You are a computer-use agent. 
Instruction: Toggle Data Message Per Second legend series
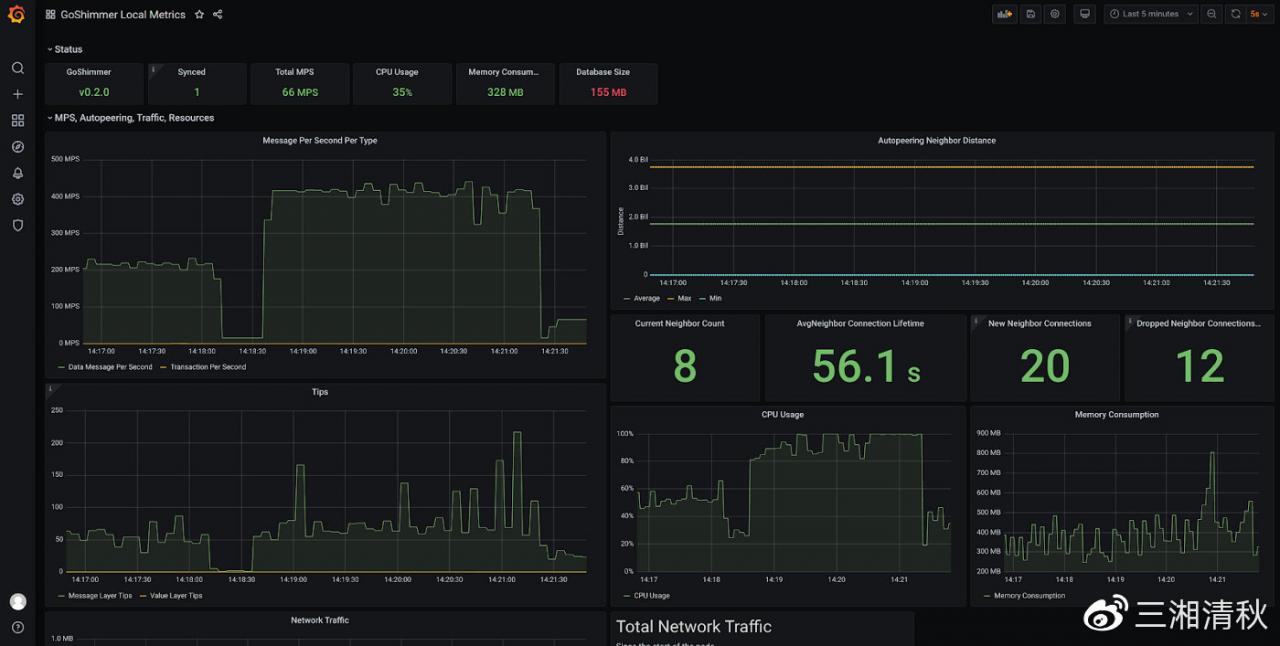point(110,367)
